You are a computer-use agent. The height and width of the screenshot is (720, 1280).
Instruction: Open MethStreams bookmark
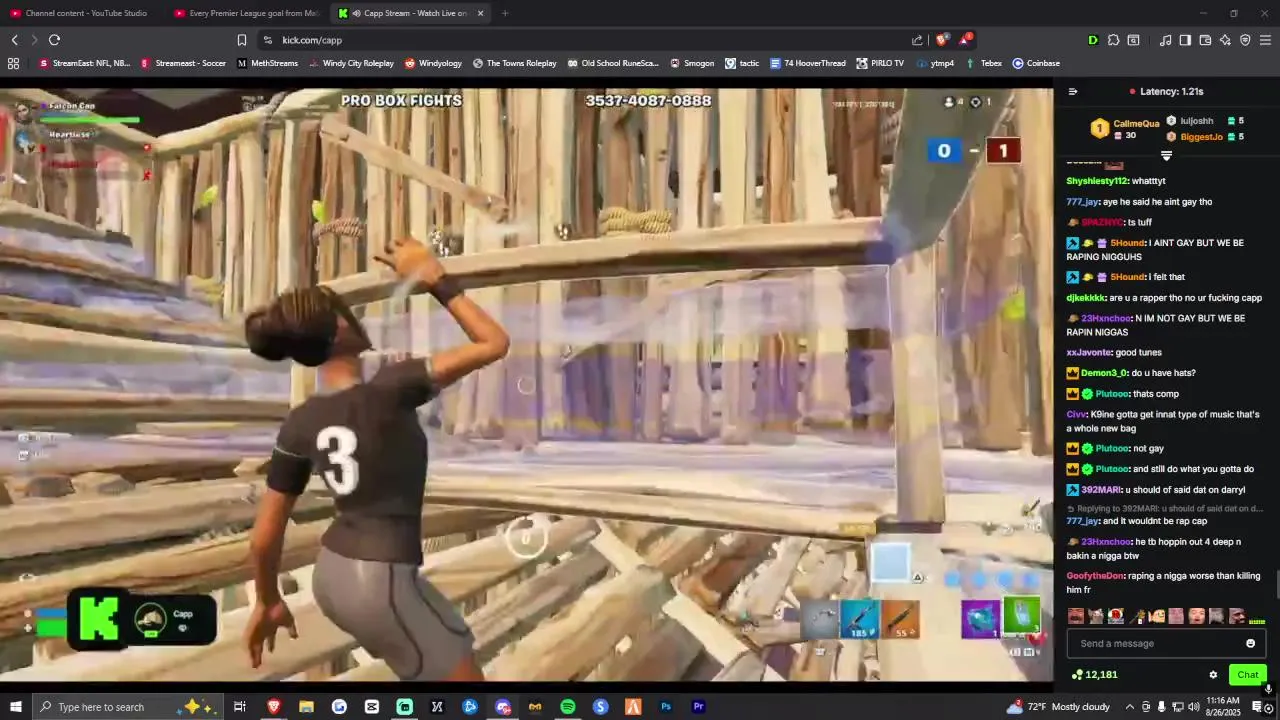(x=267, y=63)
